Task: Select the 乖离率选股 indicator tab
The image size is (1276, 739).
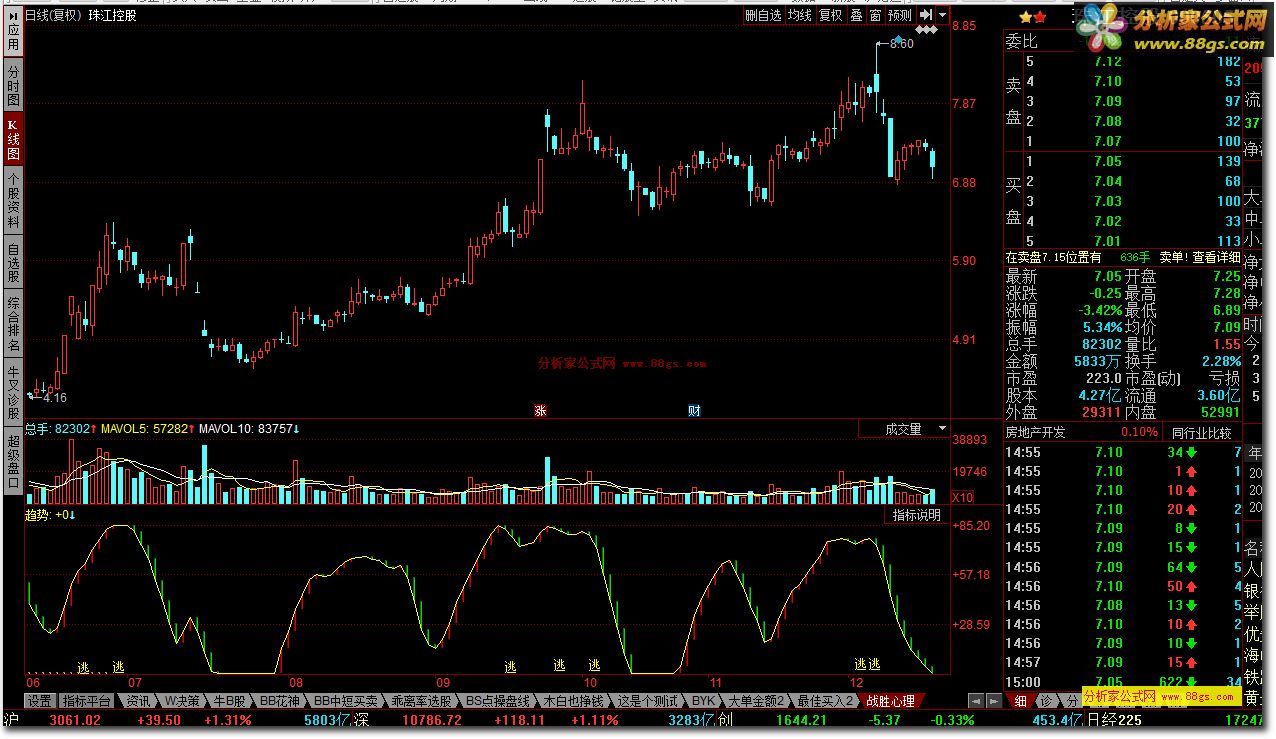Action: click(423, 701)
